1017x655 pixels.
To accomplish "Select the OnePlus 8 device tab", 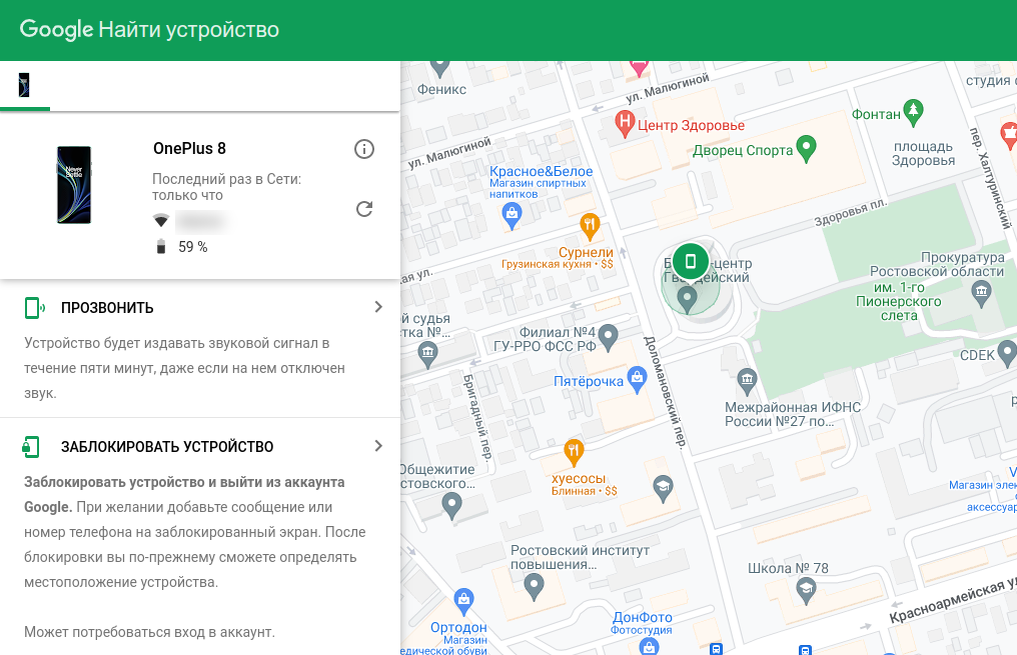I will tap(25, 86).
